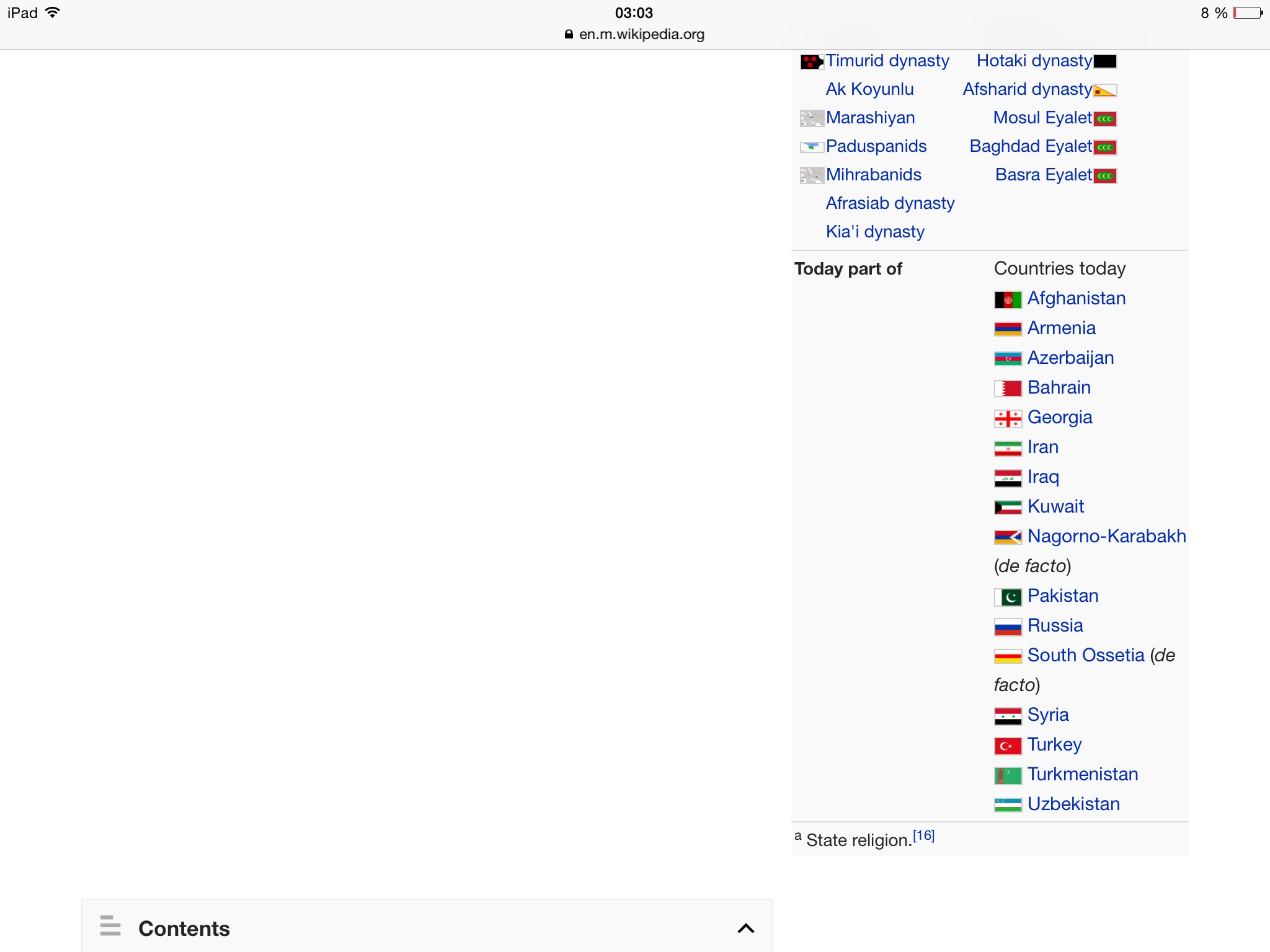Go to the Turkmenistan article

pyautogui.click(x=1082, y=774)
